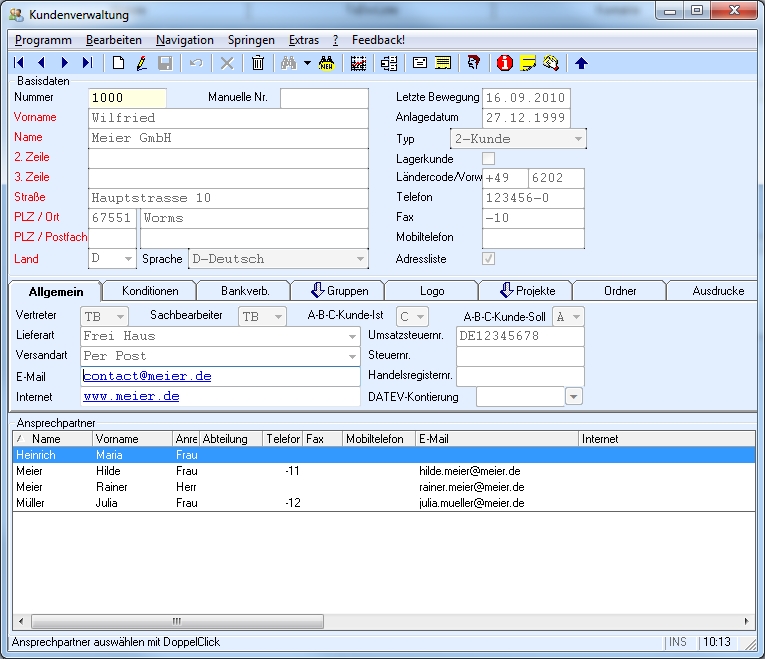Image resolution: width=765 pixels, height=659 pixels.
Task: Toggle the Lagerkunde checkbox
Action: tap(489, 159)
